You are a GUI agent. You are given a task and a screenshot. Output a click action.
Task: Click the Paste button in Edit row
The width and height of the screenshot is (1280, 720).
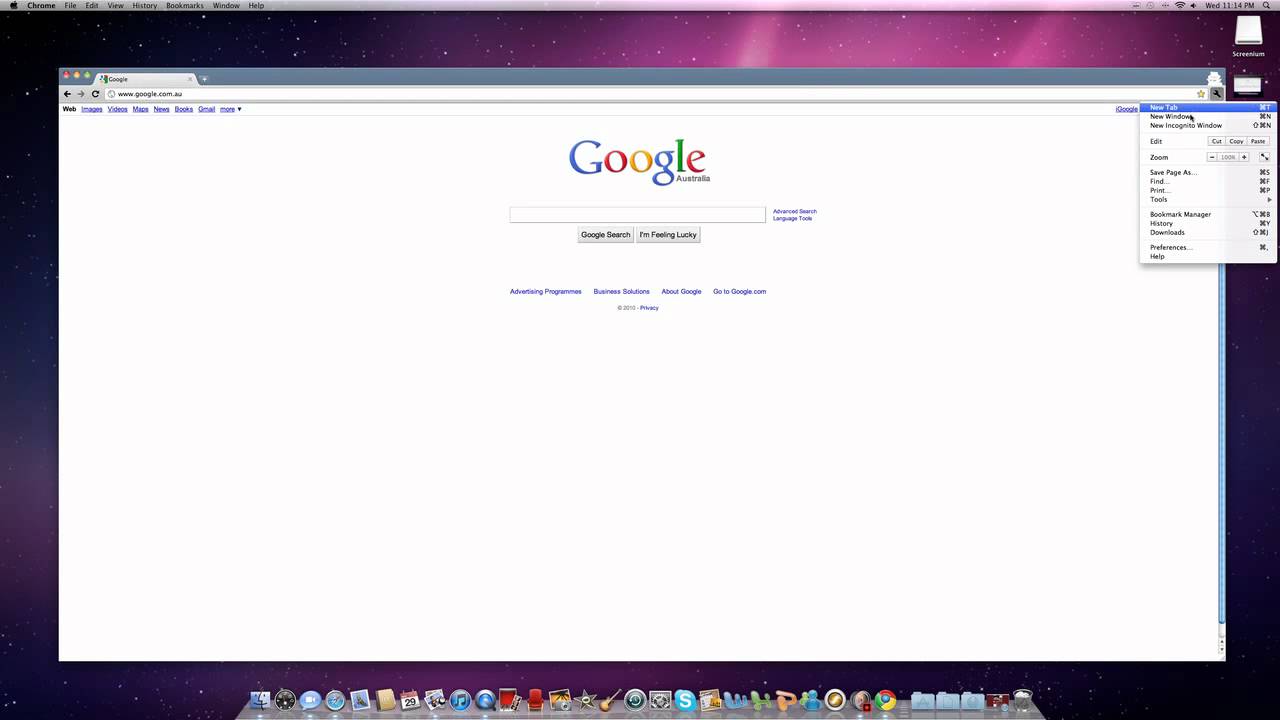1258,141
